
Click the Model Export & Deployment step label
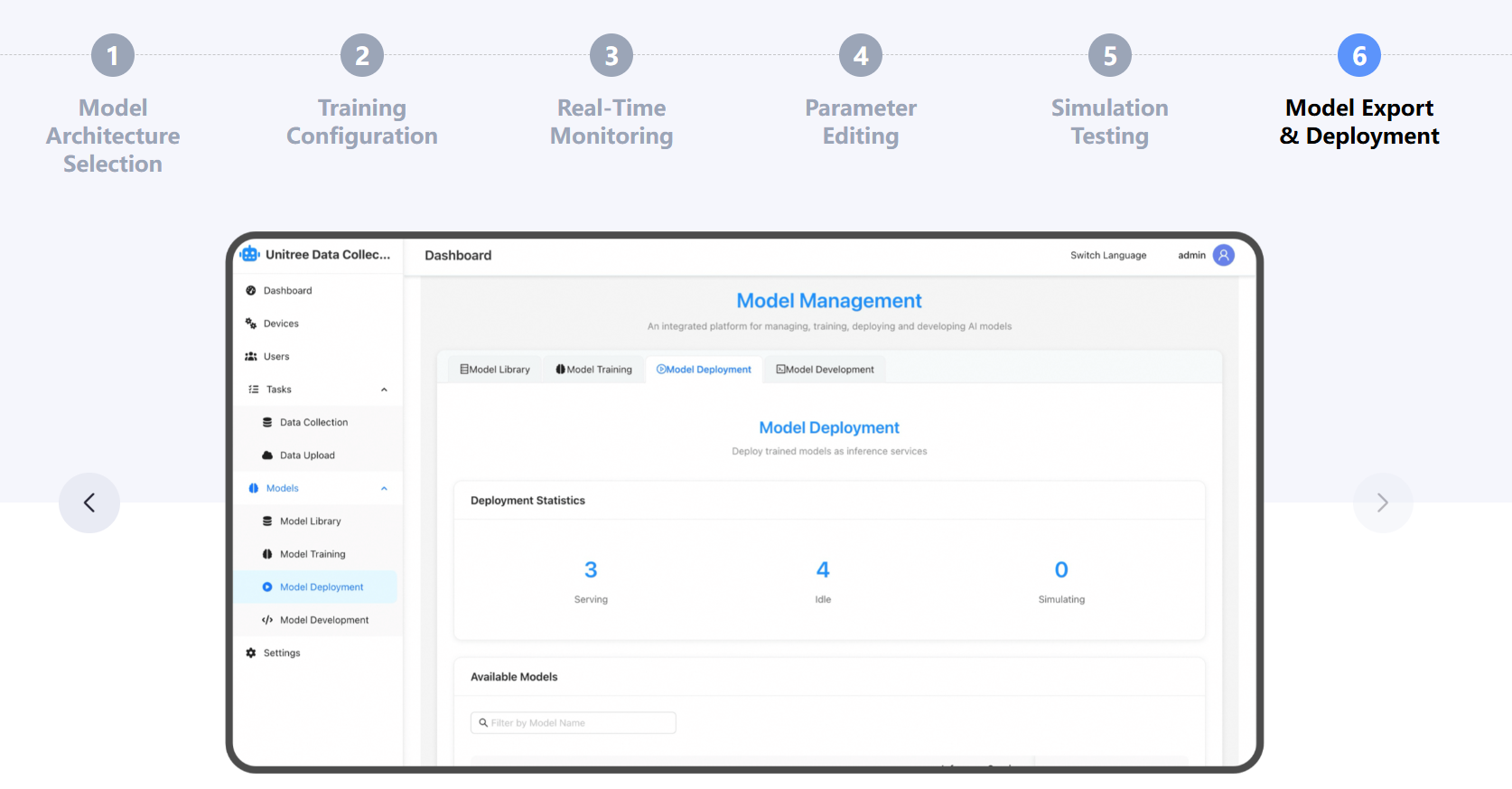[x=1359, y=122]
